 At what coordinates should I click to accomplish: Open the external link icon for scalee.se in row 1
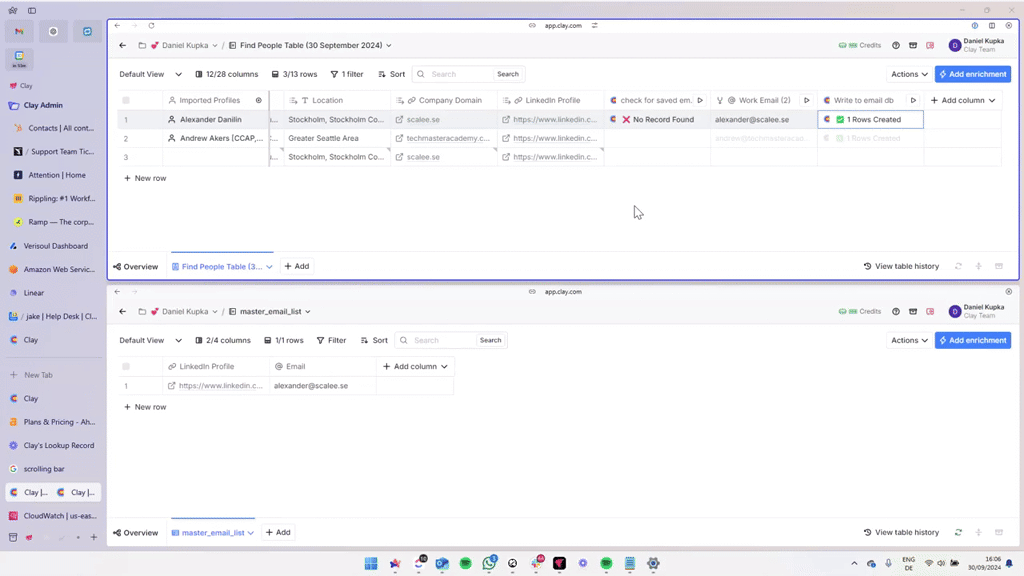coord(400,120)
